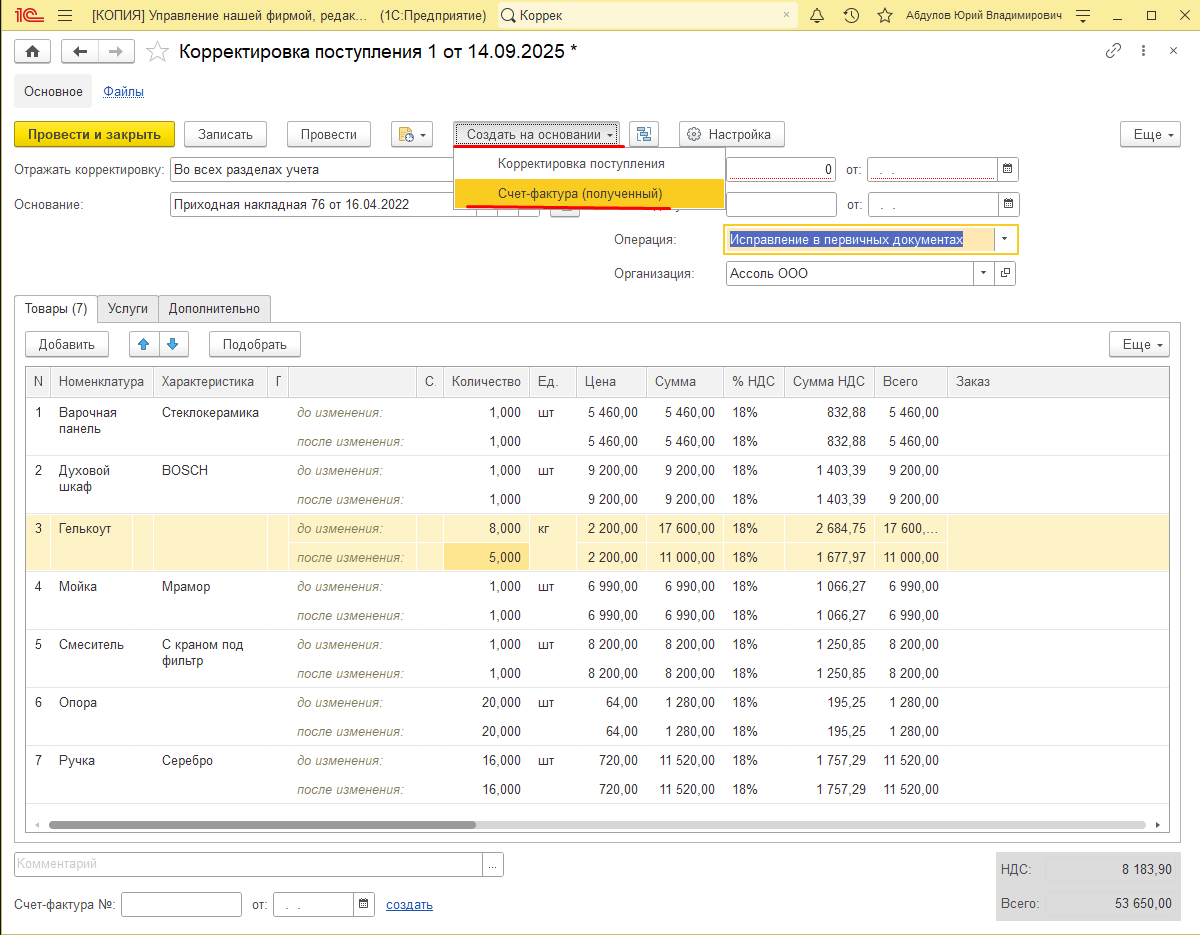Open the history clock icon

(851, 16)
